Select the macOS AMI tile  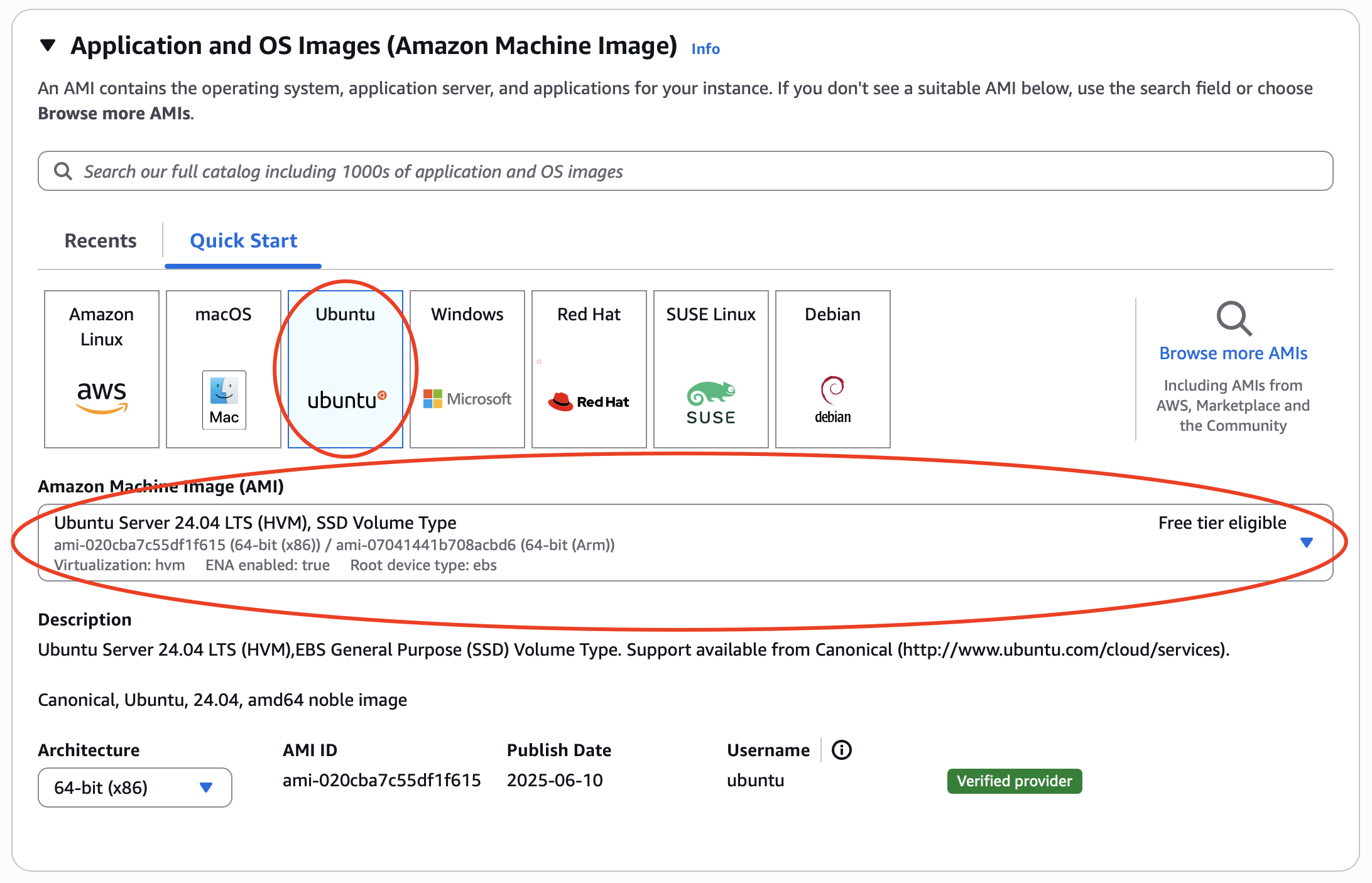click(x=224, y=369)
